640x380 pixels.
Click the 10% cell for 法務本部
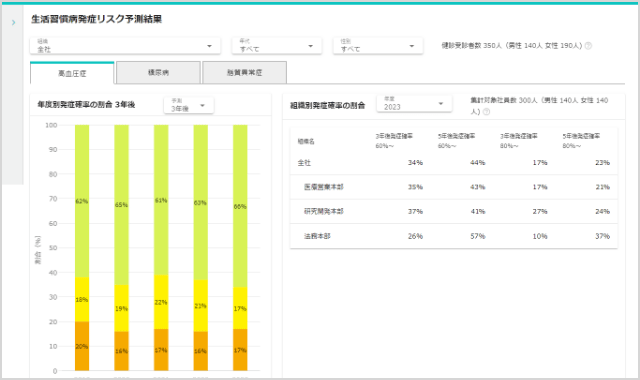tap(540, 236)
